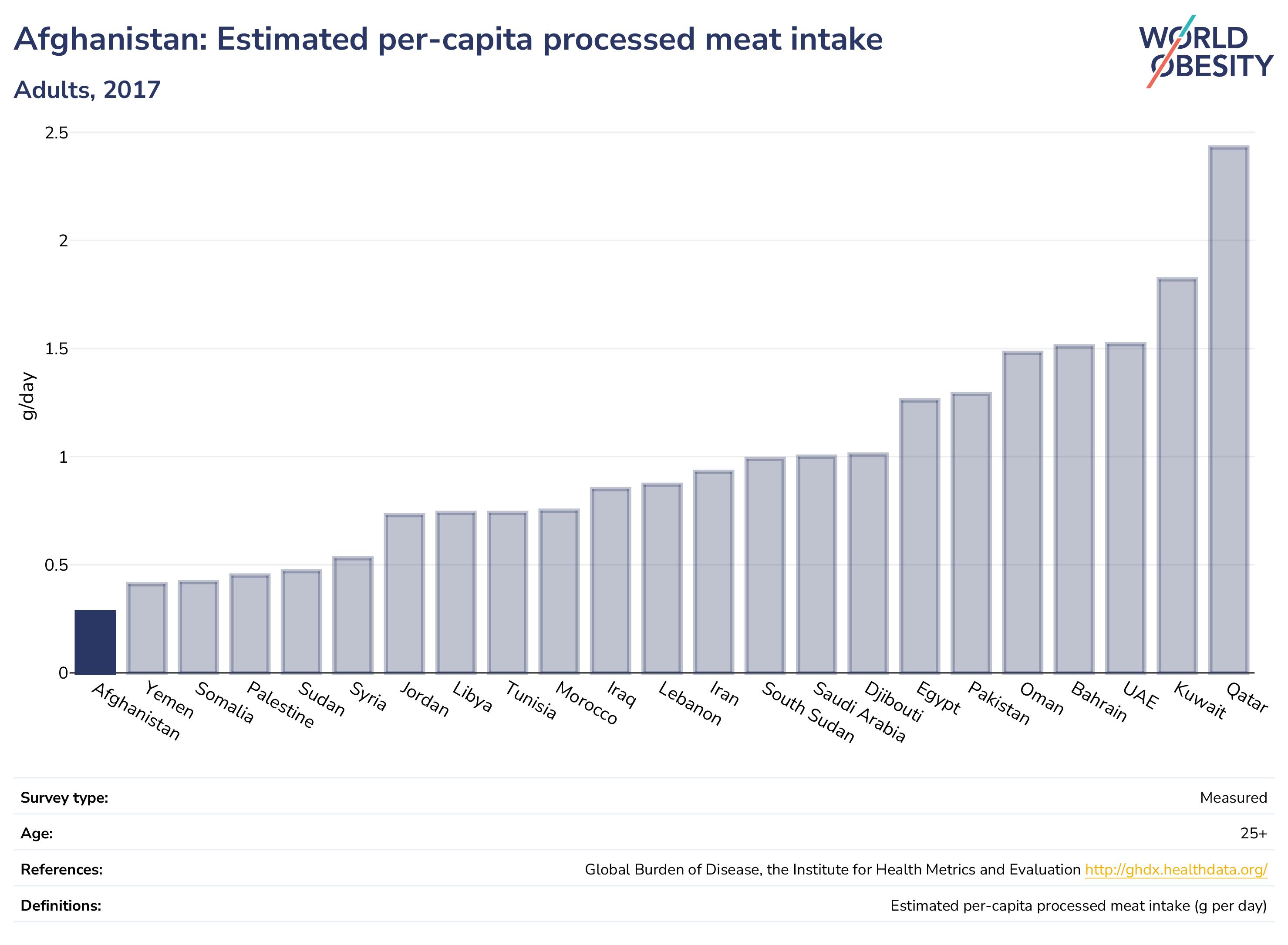The image size is (1288, 945).
Task: Select the Bahrain bar
Action: click(1074, 509)
